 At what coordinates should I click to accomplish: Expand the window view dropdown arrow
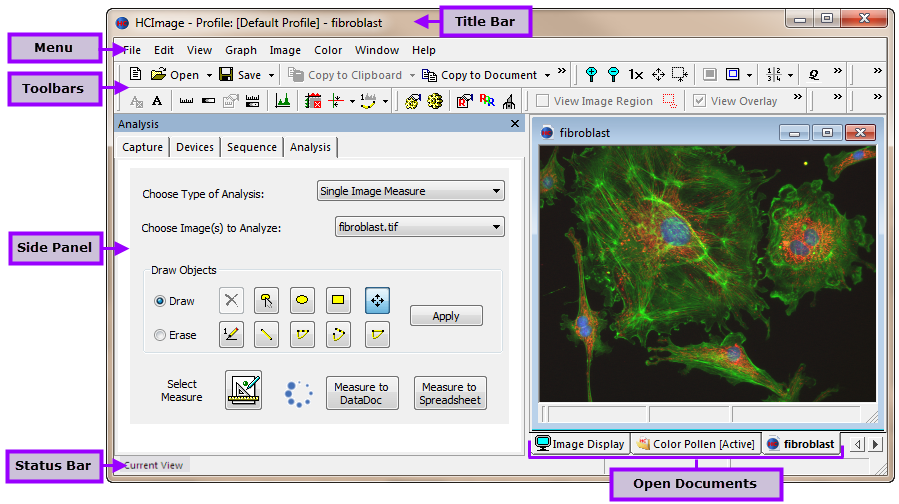click(x=749, y=75)
